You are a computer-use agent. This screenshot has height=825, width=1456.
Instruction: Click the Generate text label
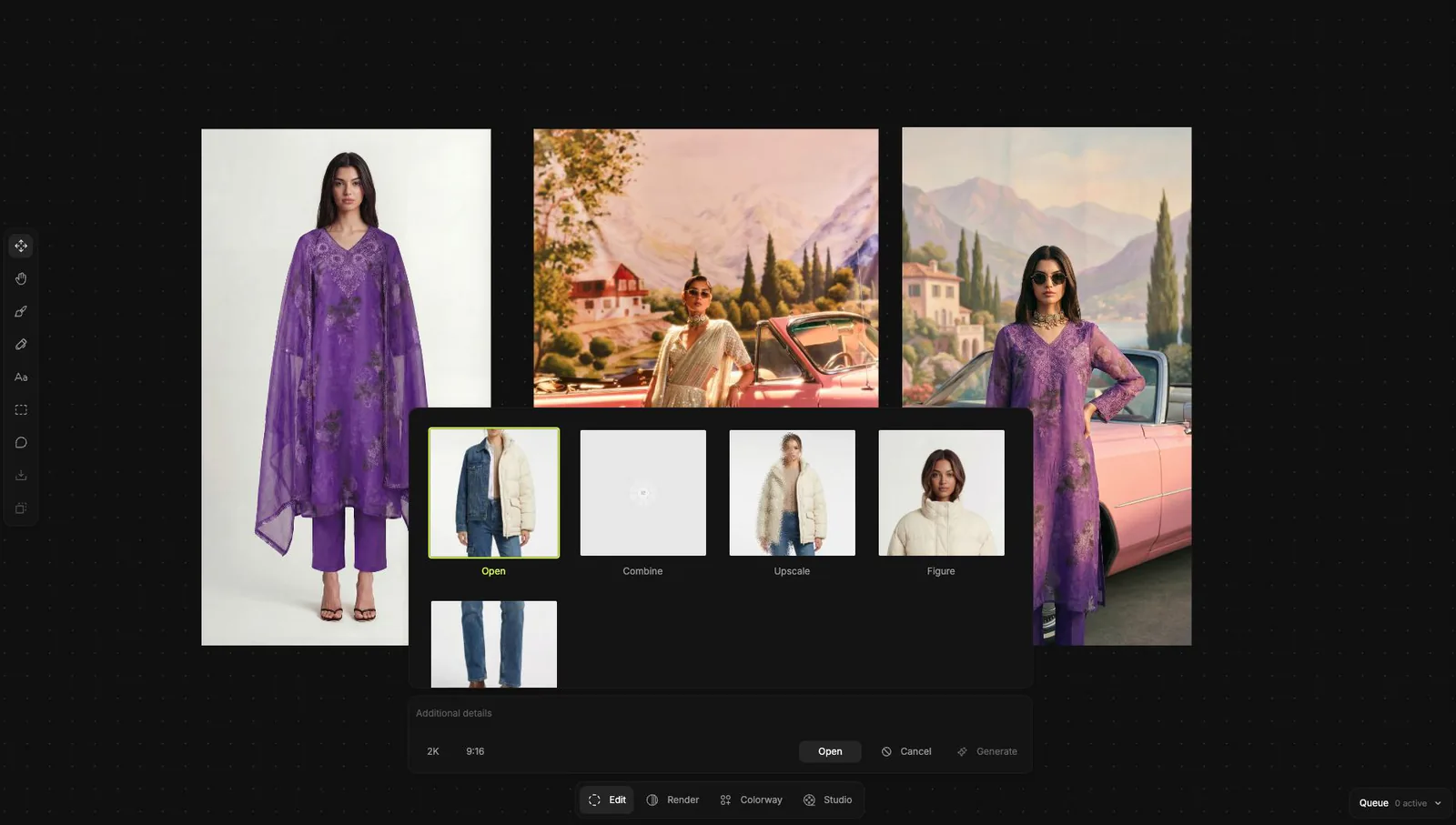coord(996,751)
